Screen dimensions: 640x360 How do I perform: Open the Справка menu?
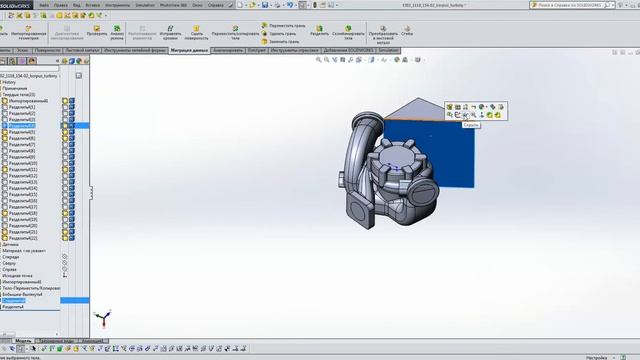[216, 5]
